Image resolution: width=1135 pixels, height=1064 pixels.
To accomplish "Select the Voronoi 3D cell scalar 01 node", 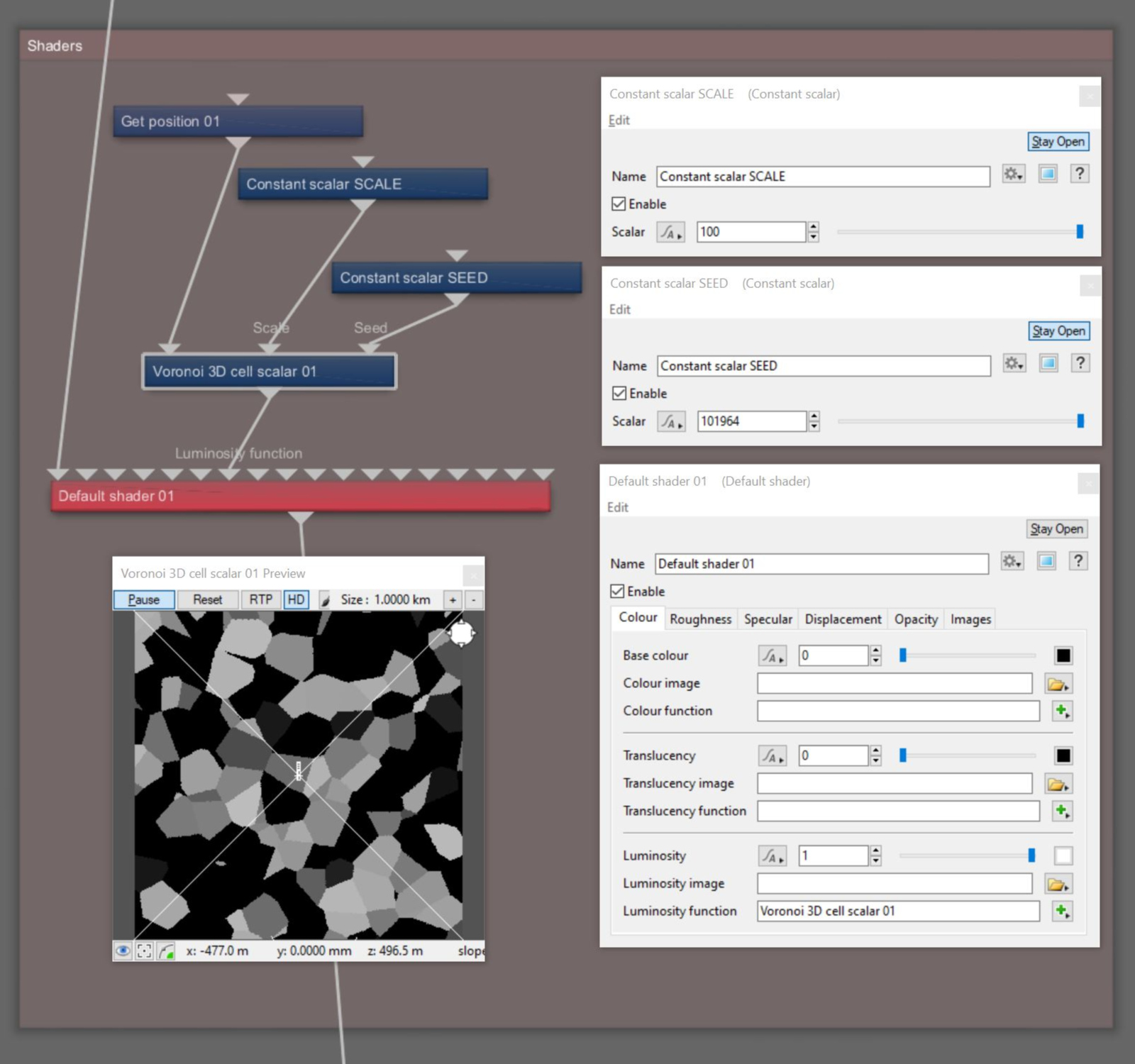I will pos(269,372).
